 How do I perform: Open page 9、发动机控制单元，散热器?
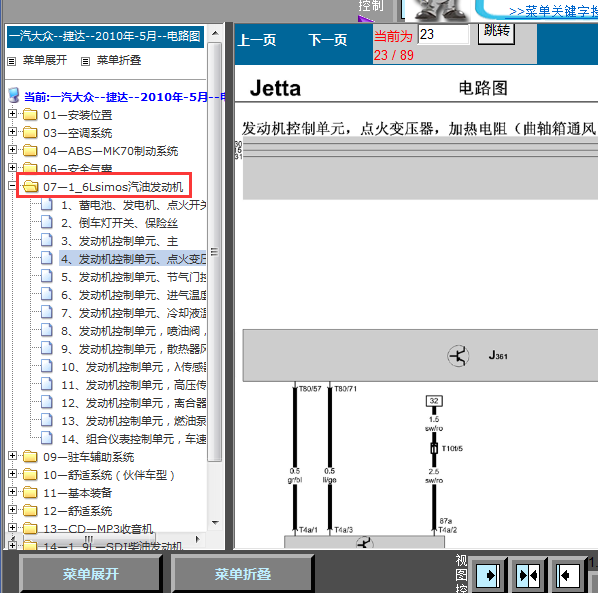pyautogui.click(x=133, y=349)
